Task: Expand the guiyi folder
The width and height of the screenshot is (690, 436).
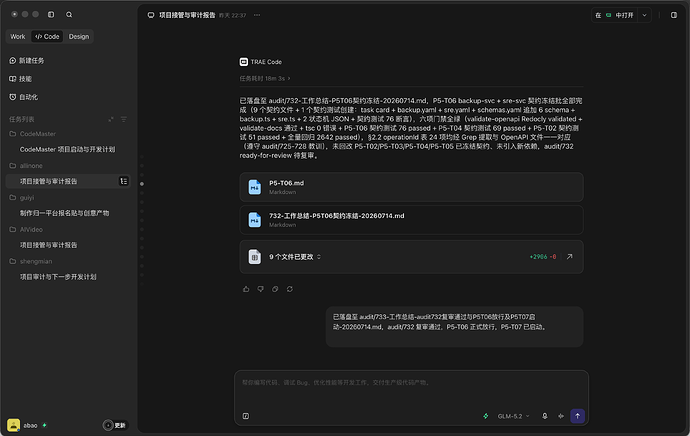Action: [x=22, y=198]
